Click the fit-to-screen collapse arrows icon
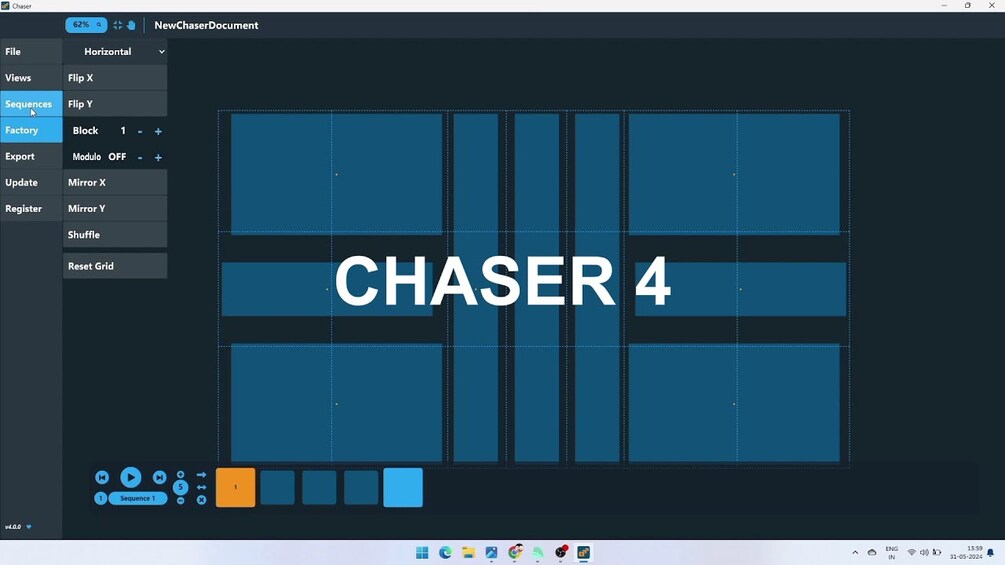 tap(118, 25)
